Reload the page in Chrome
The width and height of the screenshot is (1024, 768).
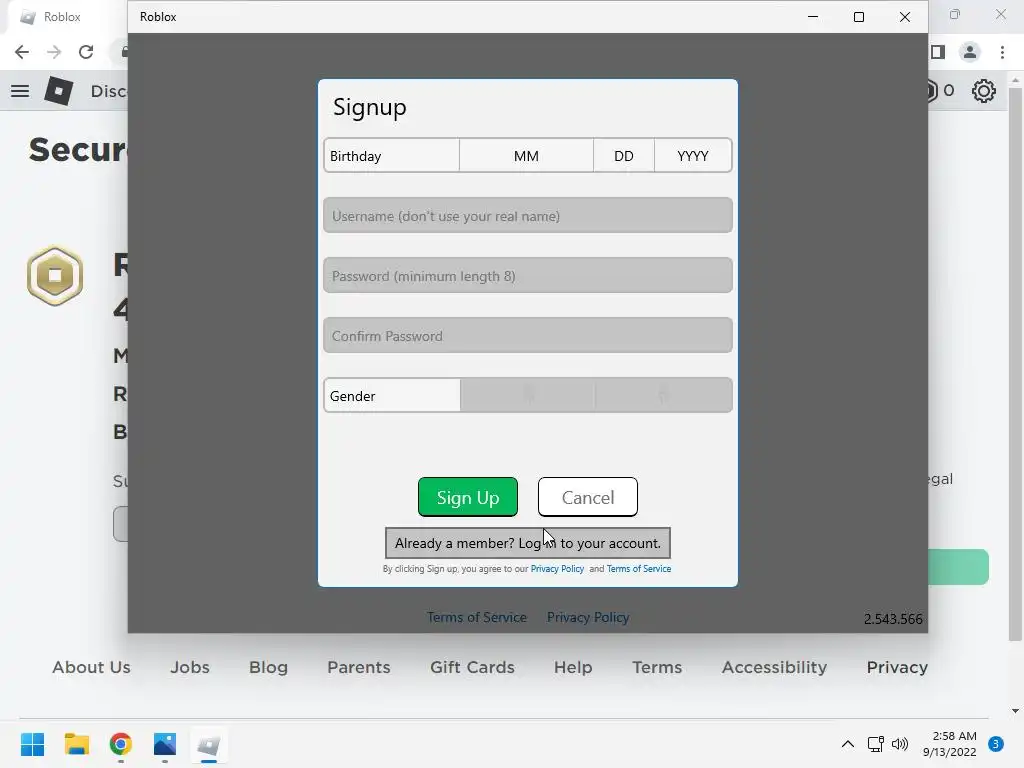click(x=86, y=52)
